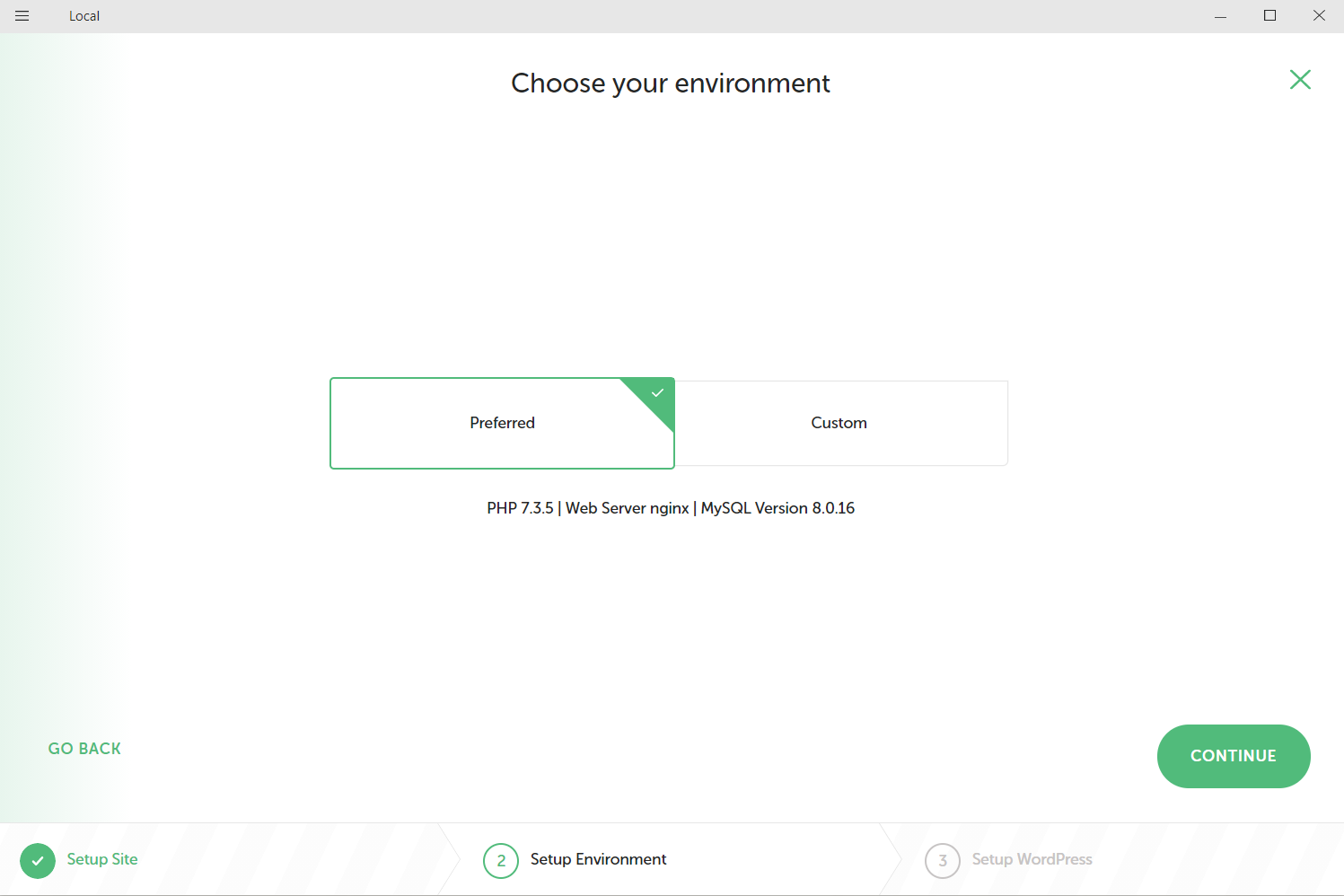Click the PHP 7.3.5 environment details text

671,508
